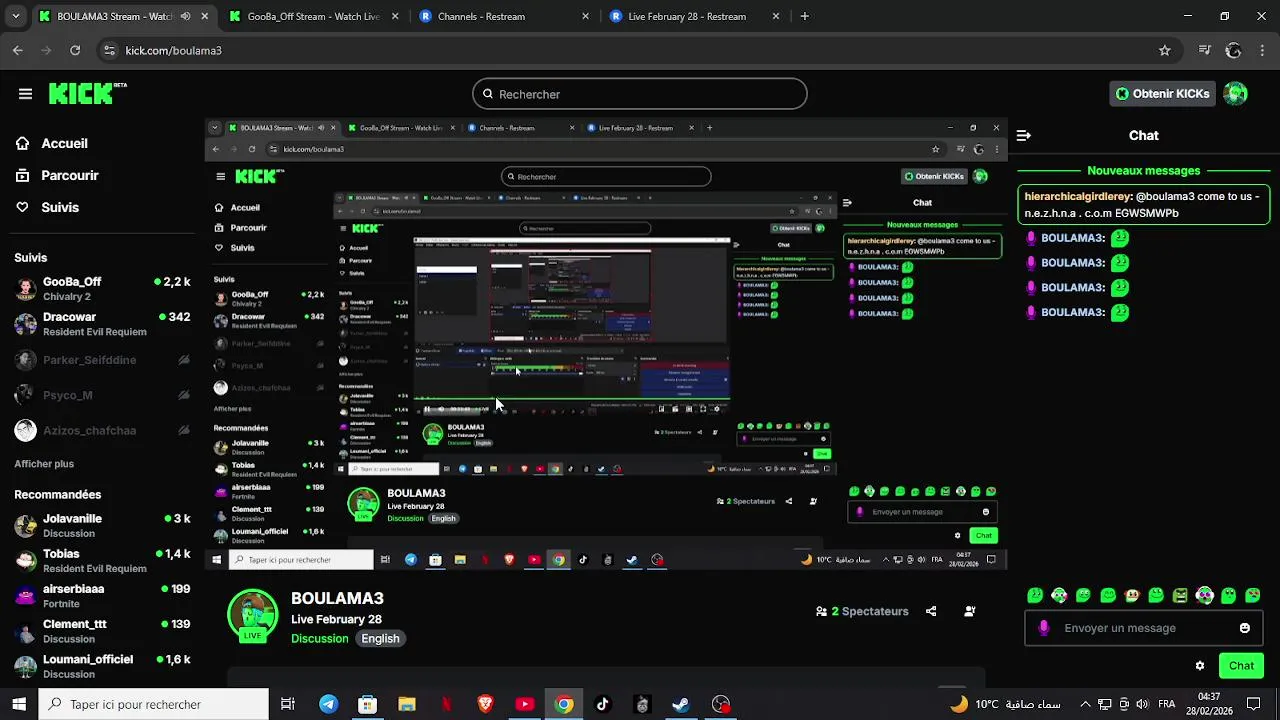Open the user avatar menu at top right
The width and height of the screenshot is (1280, 720).
pyautogui.click(x=1236, y=94)
